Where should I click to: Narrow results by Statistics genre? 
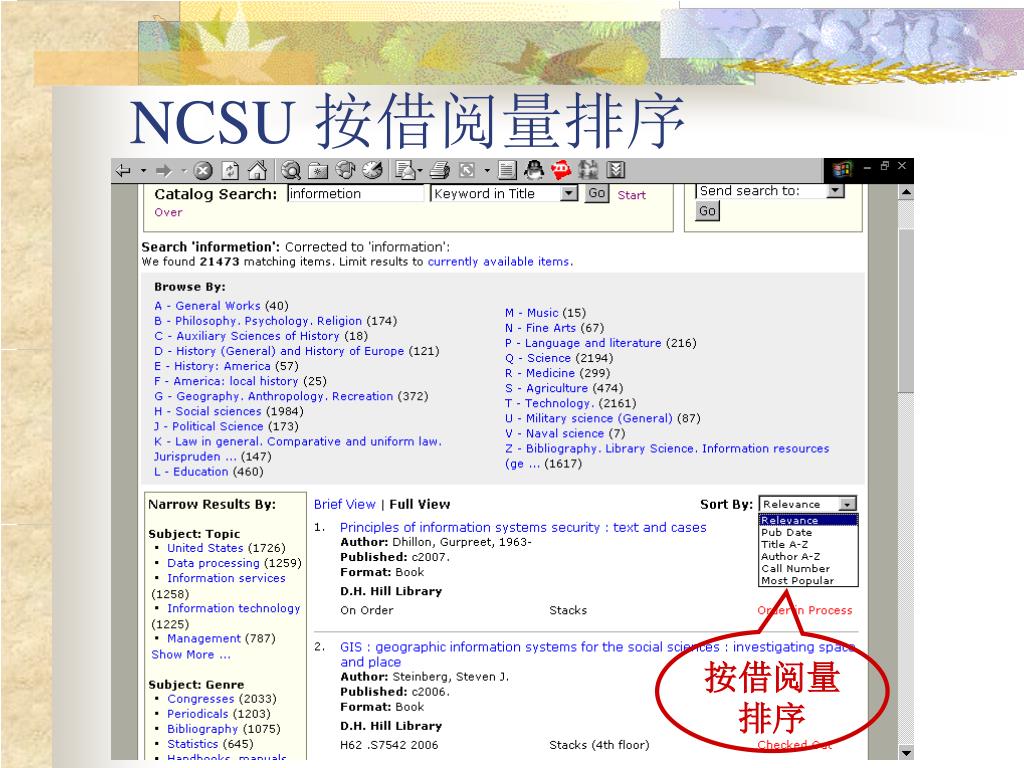[192, 744]
